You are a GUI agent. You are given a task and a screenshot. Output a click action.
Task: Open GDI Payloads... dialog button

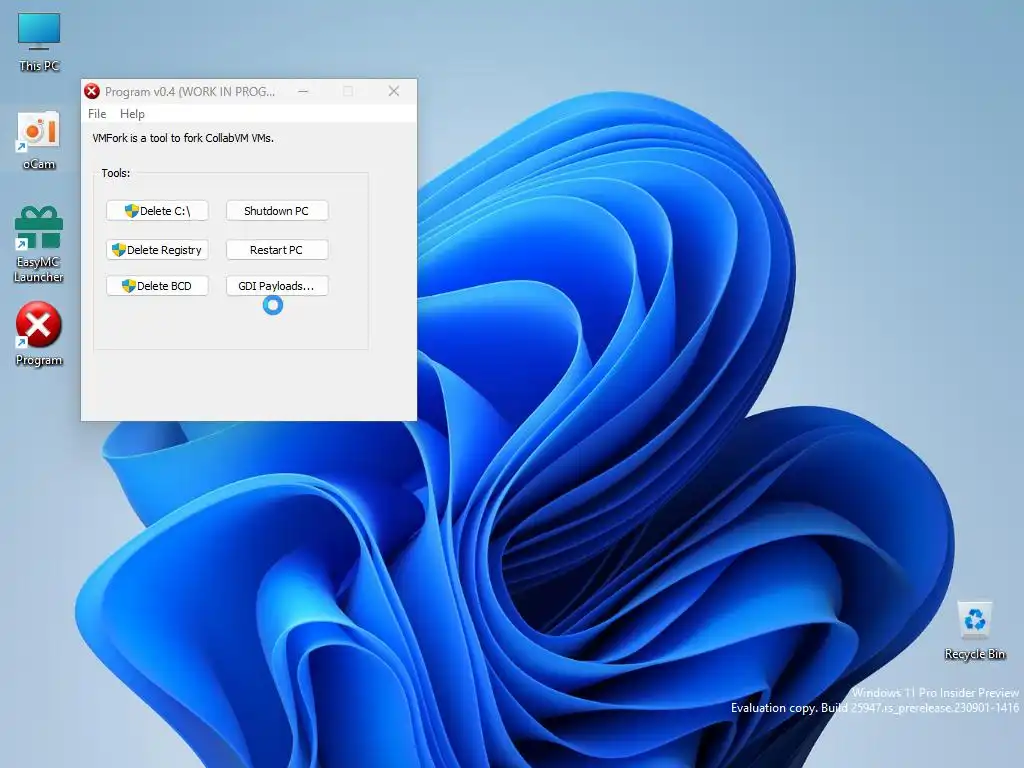coord(277,286)
